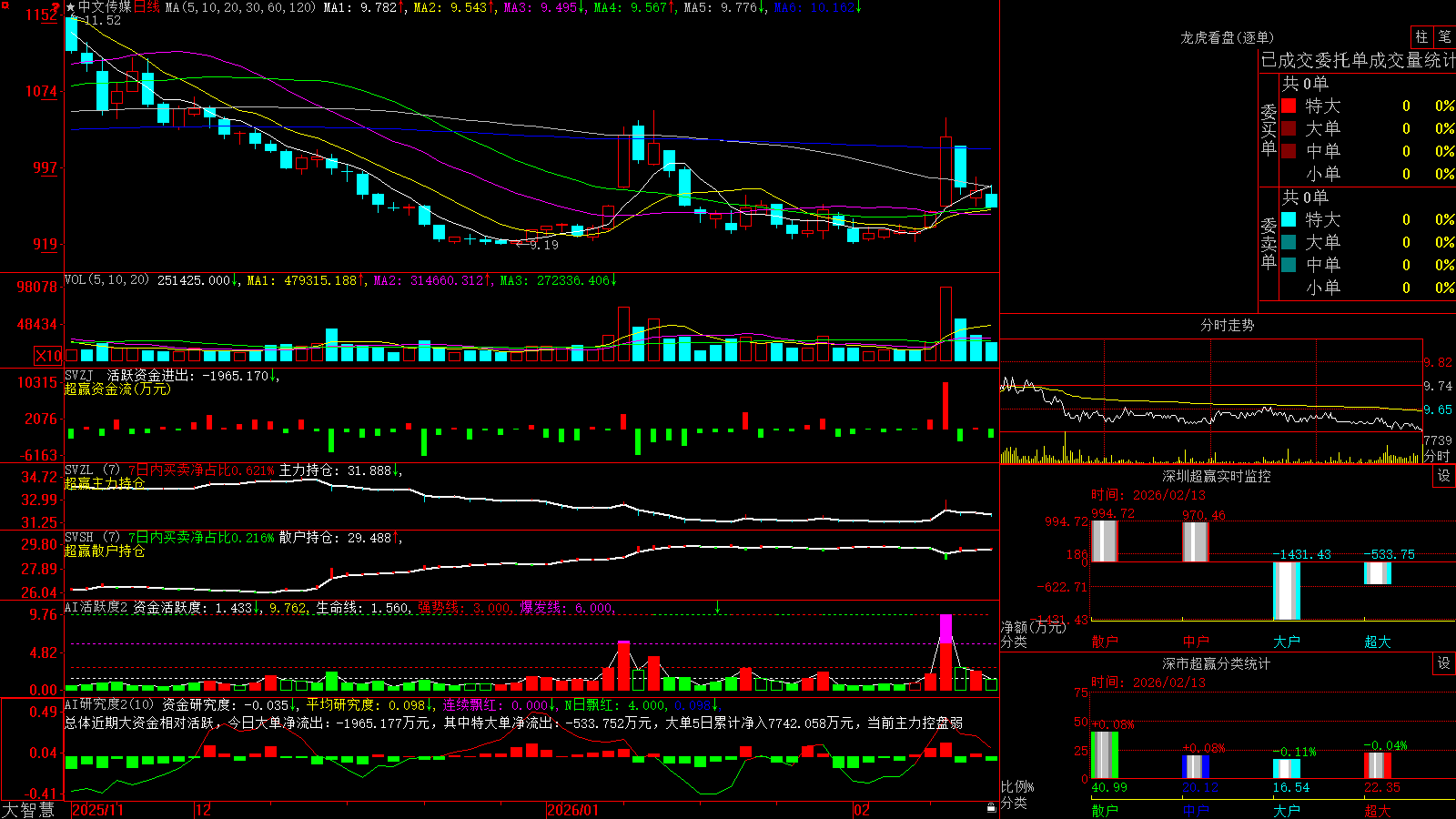The image size is (1456, 819).
Task: Click the 2026/01 date marker on timeline
Action: tap(573, 810)
